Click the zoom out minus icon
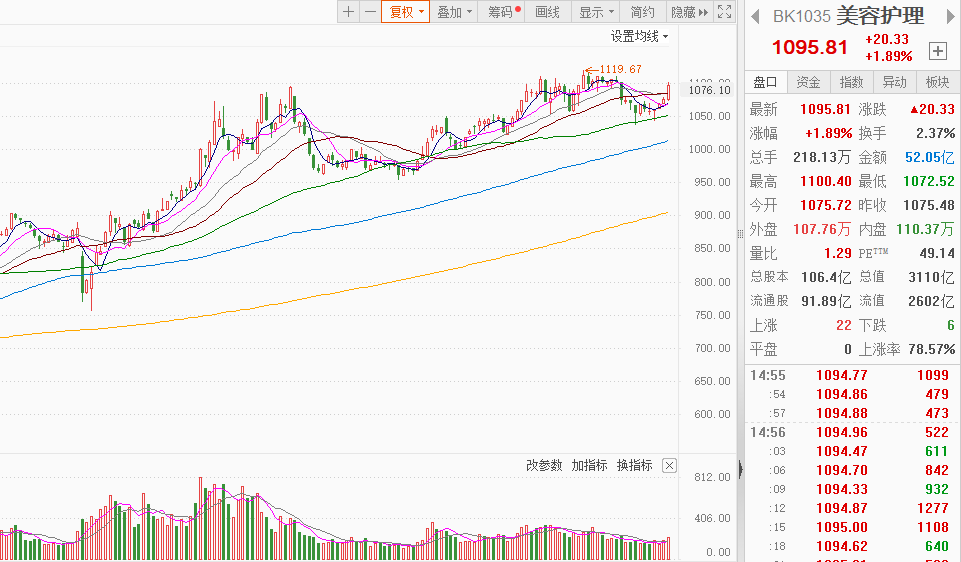Image resolution: width=961 pixels, height=562 pixels. coord(370,12)
